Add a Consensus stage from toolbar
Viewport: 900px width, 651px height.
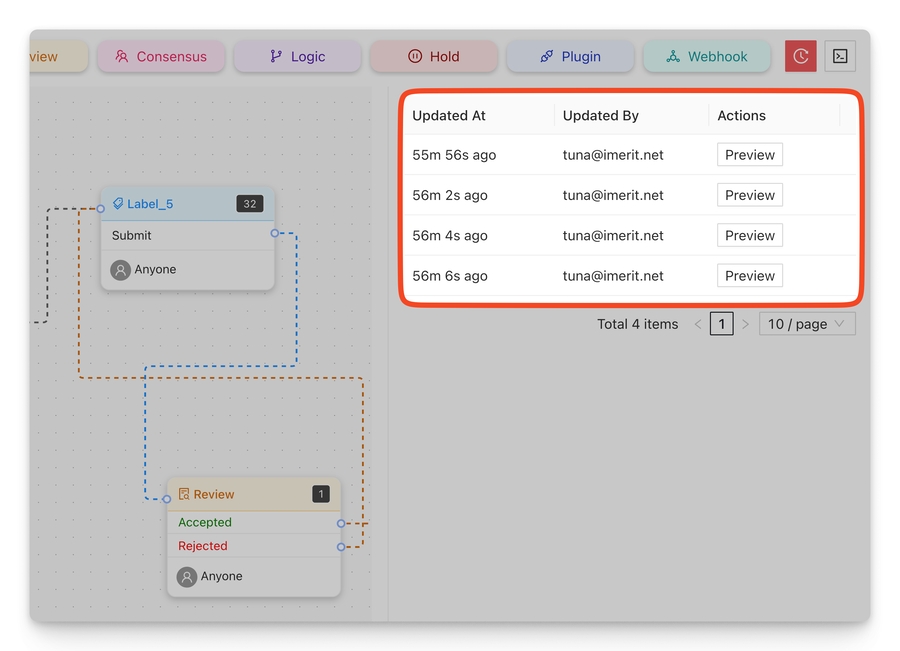(161, 57)
